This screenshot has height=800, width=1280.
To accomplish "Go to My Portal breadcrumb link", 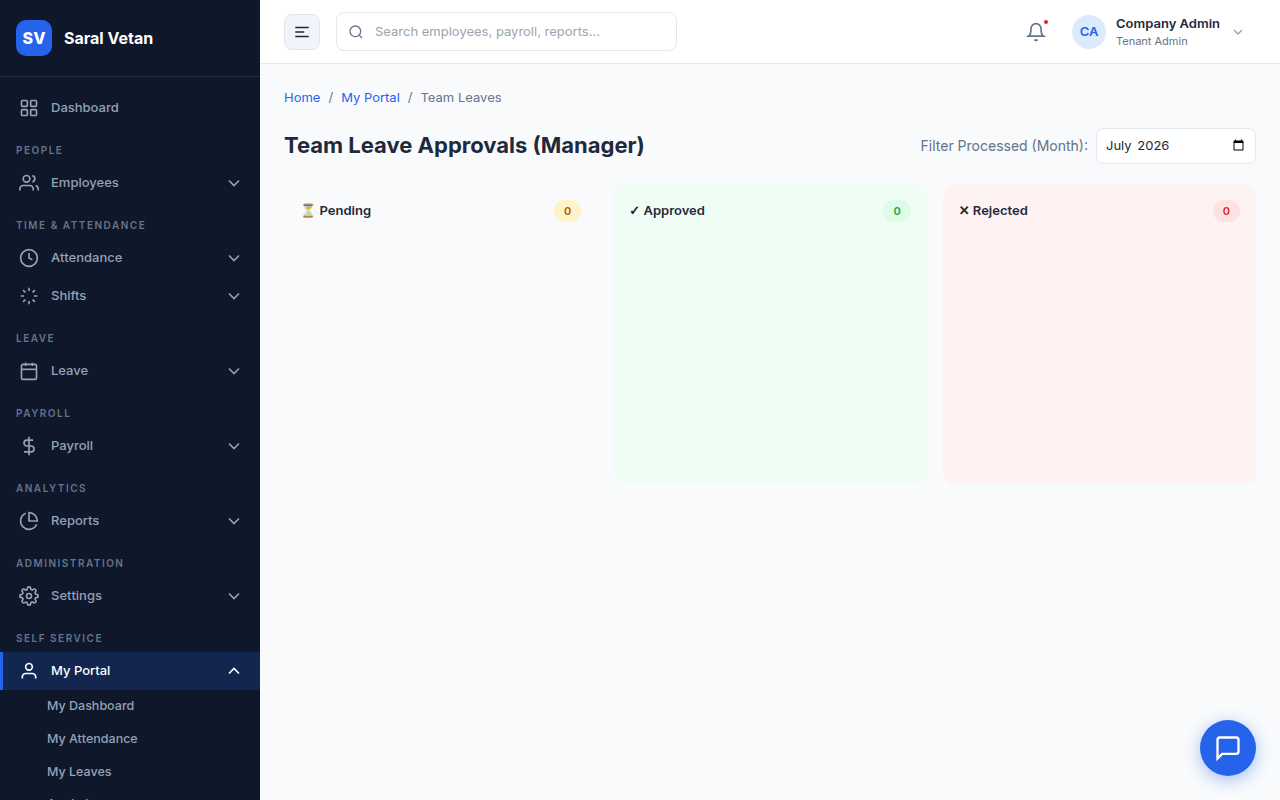I will pyautogui.click(x=370, y=98).
